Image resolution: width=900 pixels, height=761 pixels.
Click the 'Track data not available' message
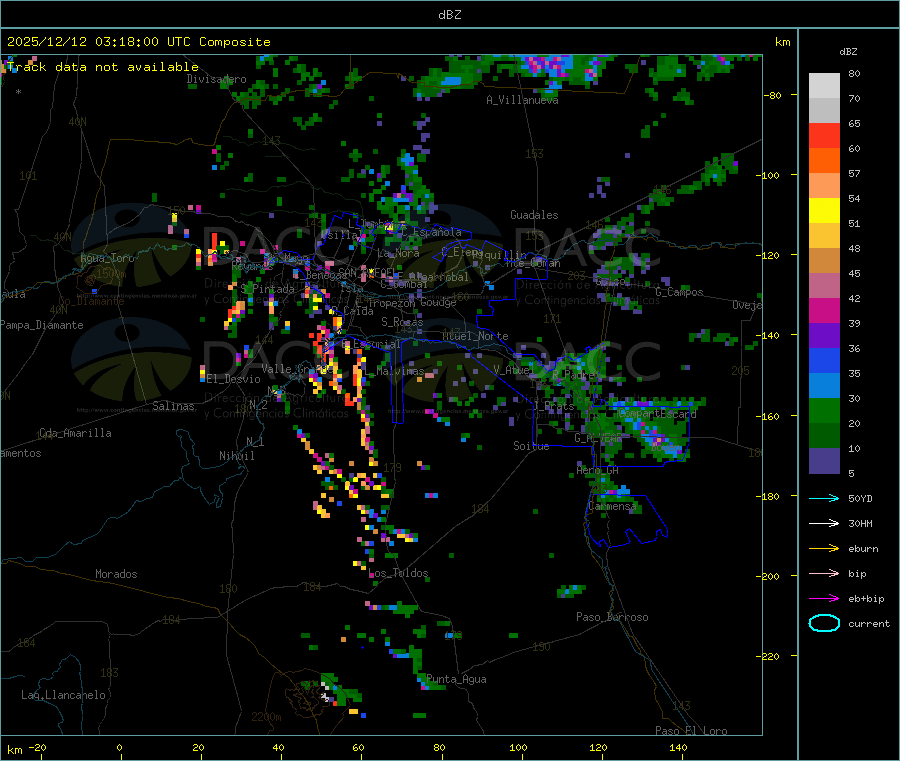coord(103,67)
